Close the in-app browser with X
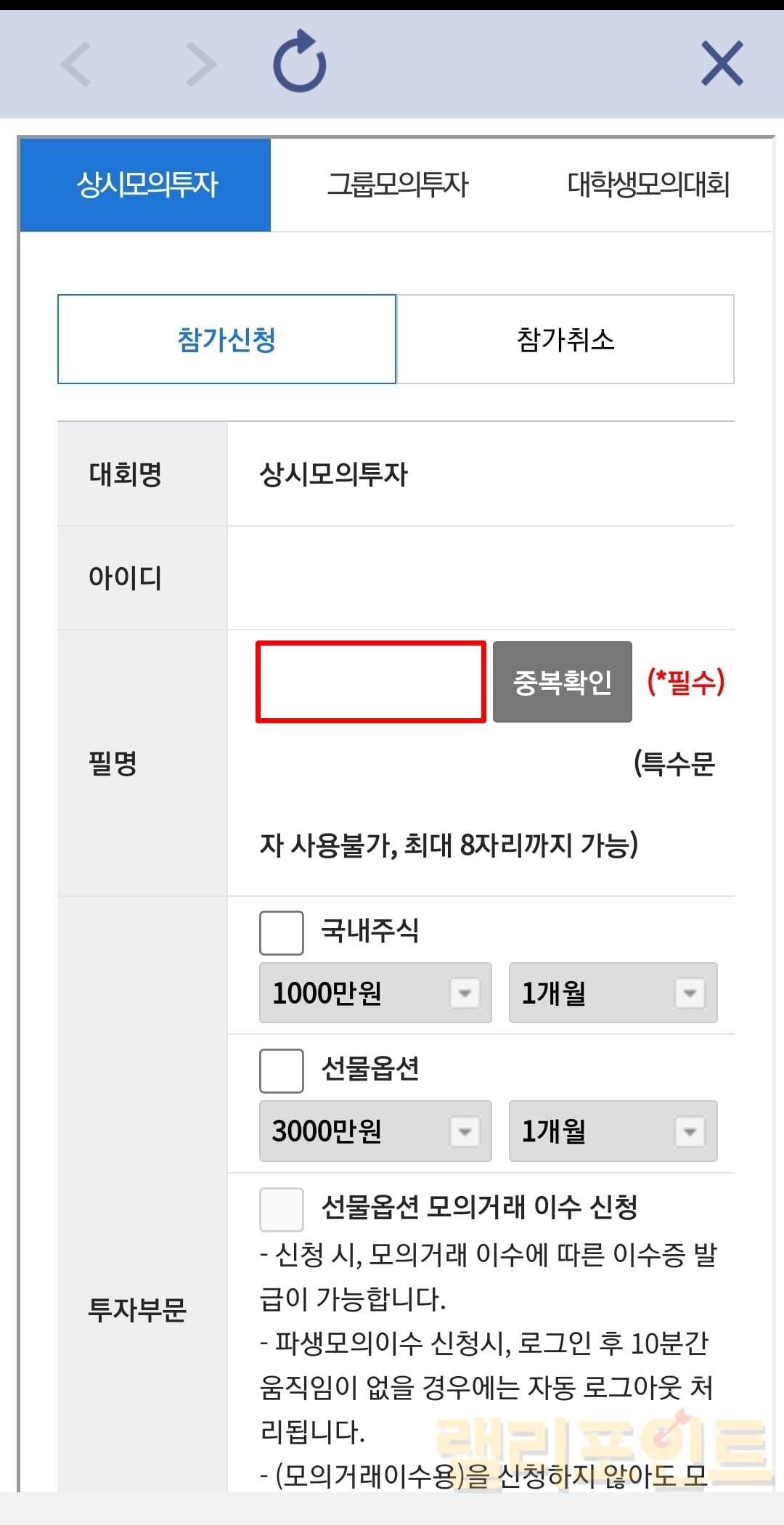The height and width of the screenshot is (1525, 784). pos(722,64)
